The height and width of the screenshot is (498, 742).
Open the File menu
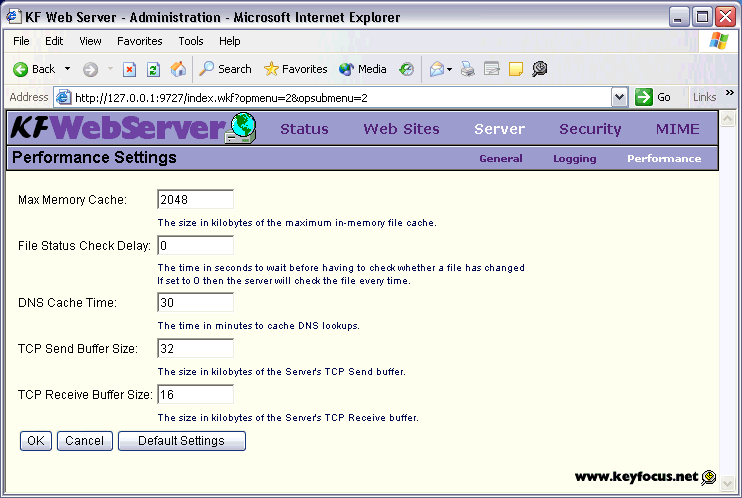coord(21,41)
